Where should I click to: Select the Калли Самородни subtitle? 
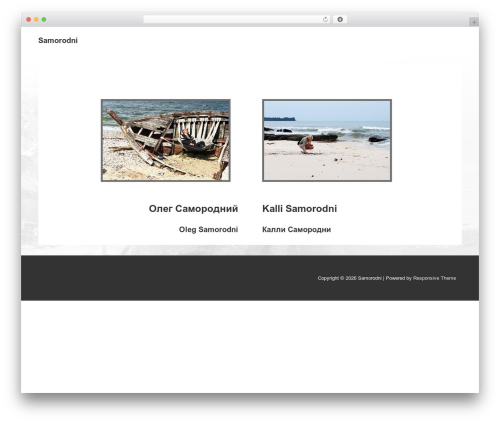[x=296, y=229]
